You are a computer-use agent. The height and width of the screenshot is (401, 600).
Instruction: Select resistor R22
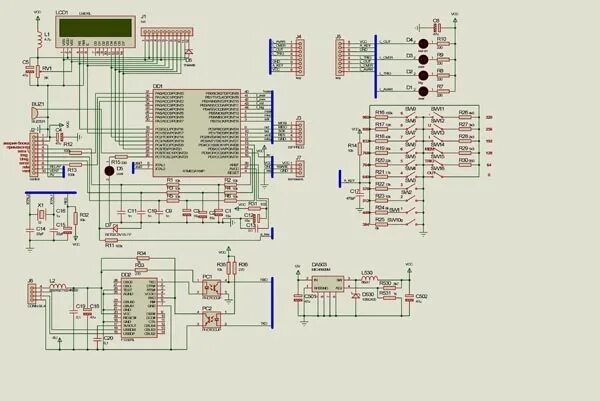click(382, 189)
